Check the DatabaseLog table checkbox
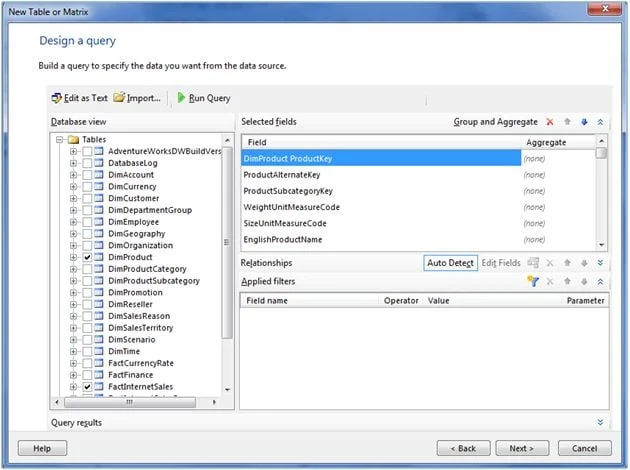630x470 pixels. coord(87,163)
